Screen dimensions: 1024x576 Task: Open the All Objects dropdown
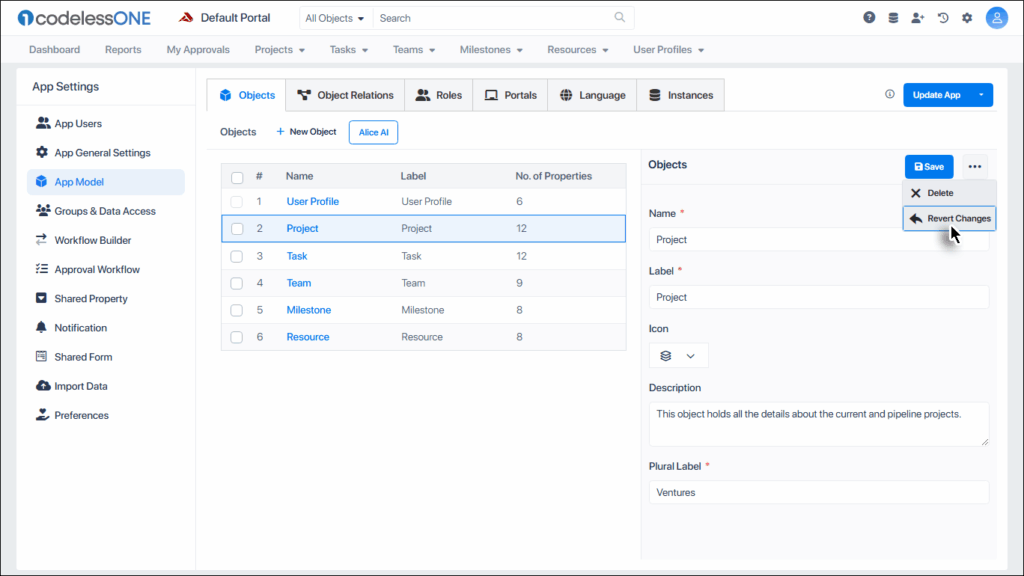coord(335,18)
